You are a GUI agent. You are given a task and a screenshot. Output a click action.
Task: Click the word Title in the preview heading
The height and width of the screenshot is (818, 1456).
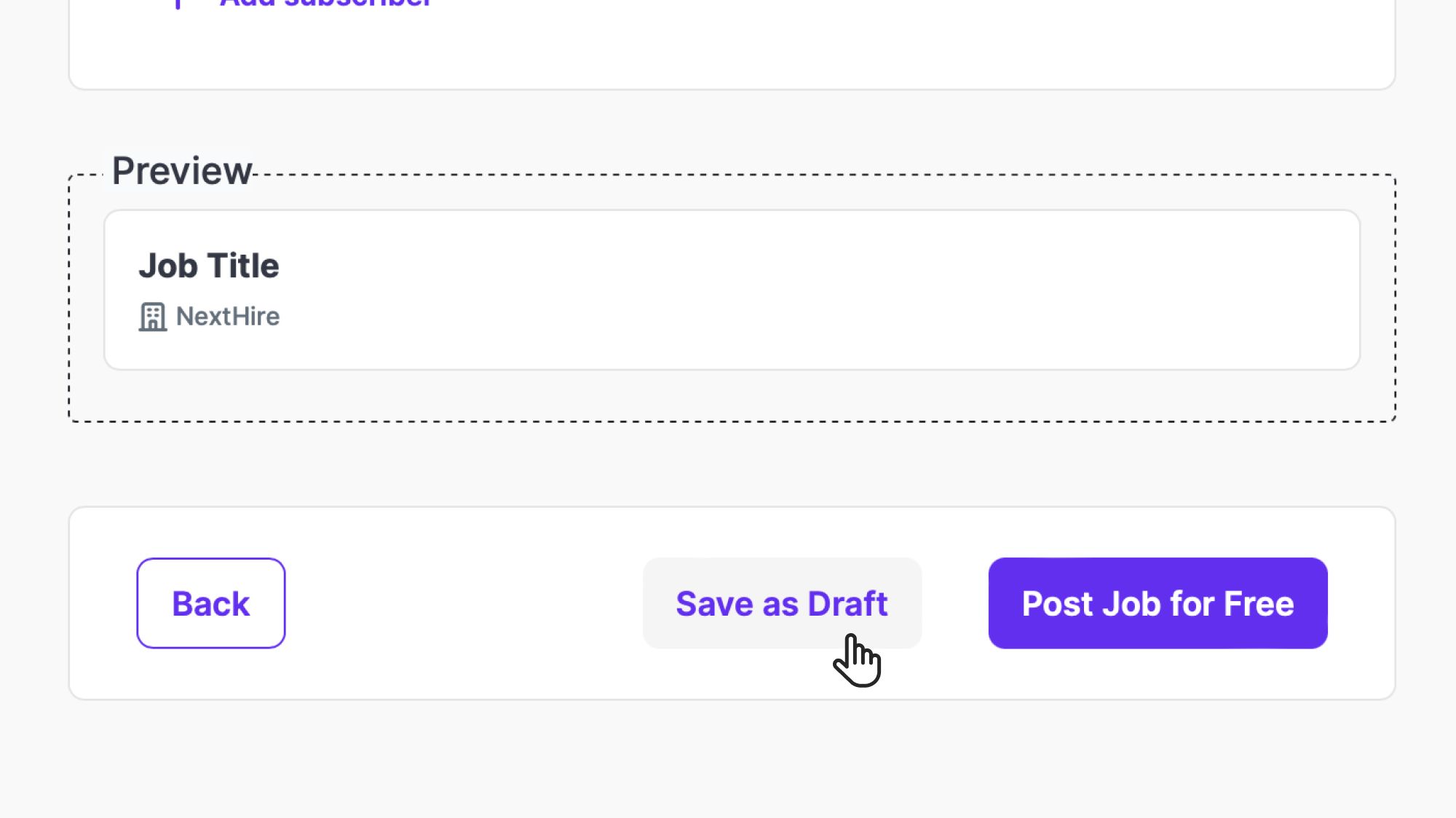tap(243, 266)
